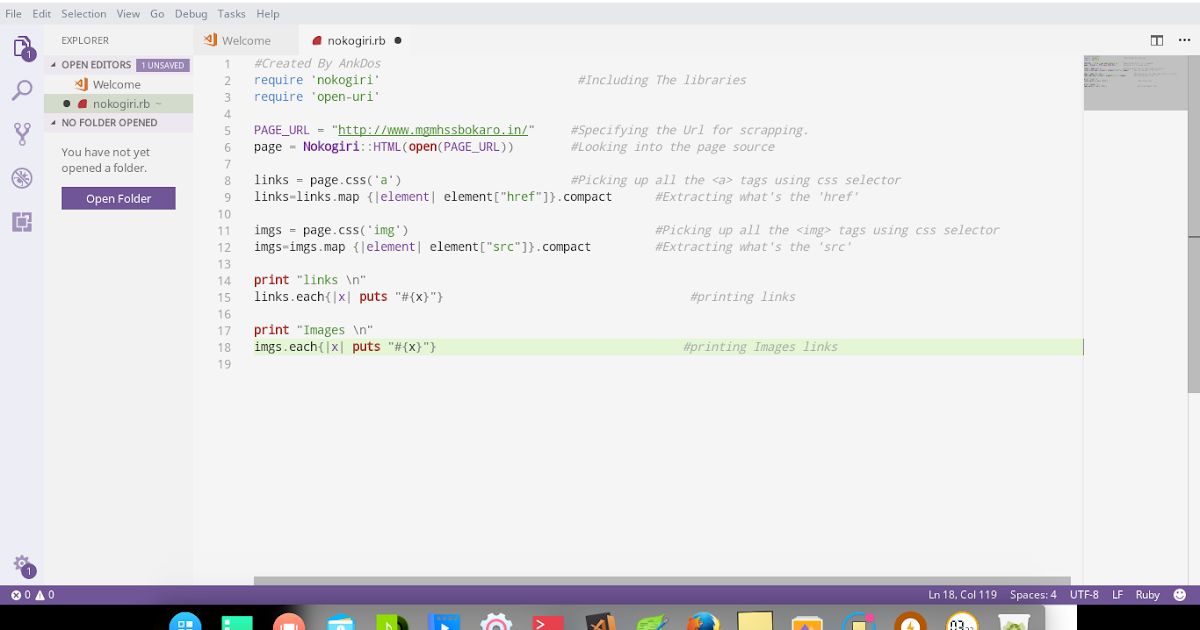
Task: Open the Manage settings gear at bottom left
Action: pyautogui.click(x=21, y=565)
